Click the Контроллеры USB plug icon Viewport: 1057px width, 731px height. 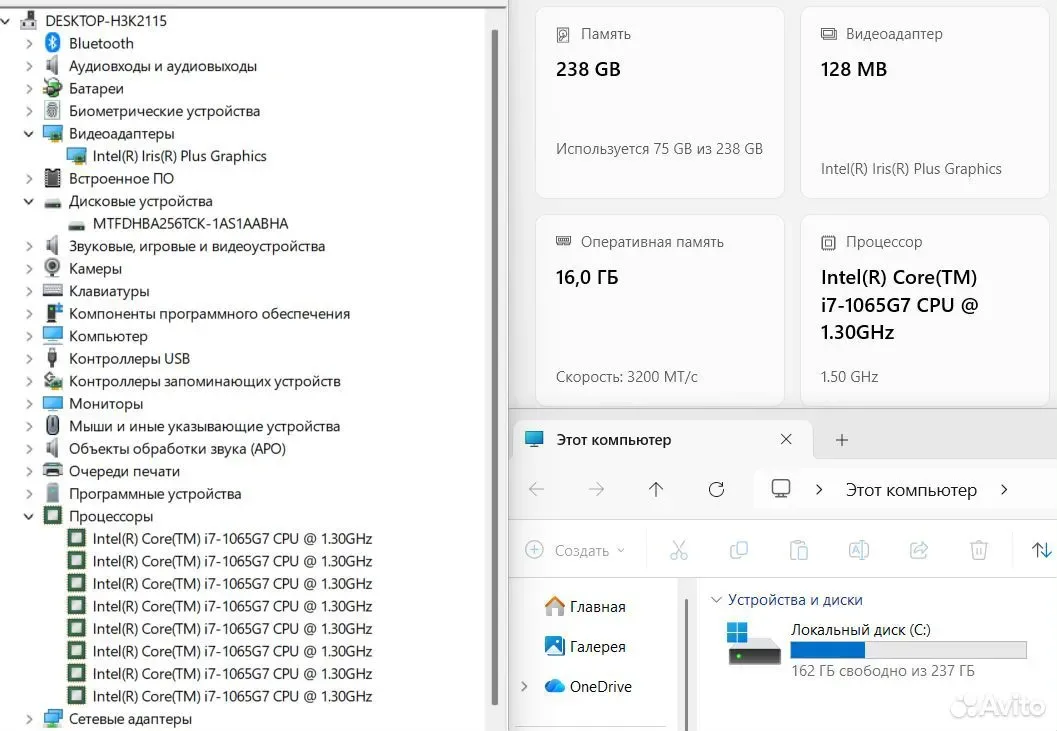(53, 358)
